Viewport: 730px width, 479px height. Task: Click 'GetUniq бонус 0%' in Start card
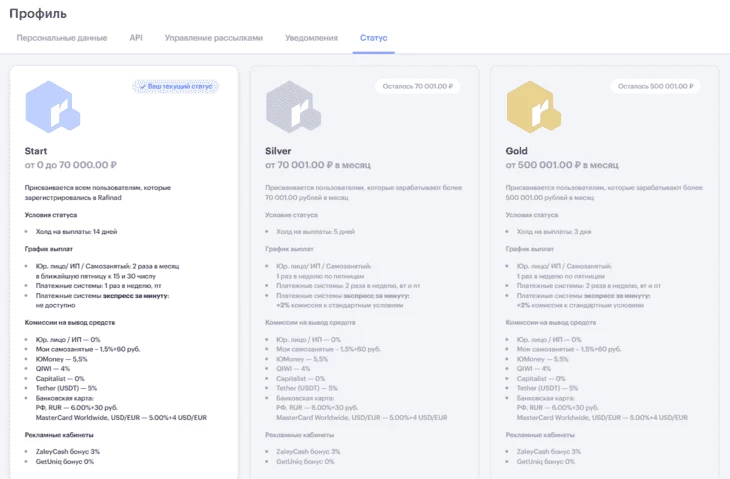tap(65, 462)
